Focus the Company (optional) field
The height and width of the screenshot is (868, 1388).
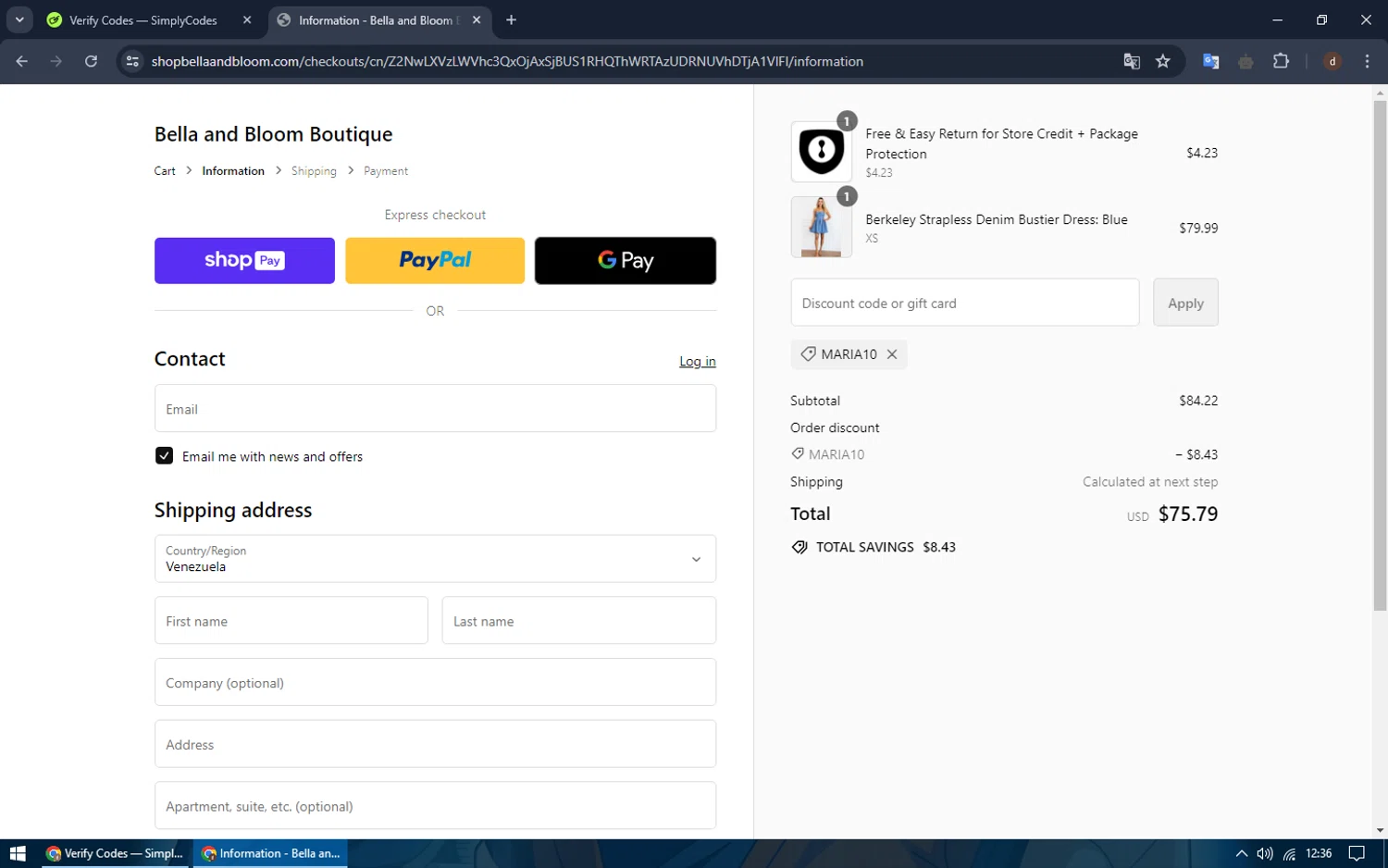435,683
